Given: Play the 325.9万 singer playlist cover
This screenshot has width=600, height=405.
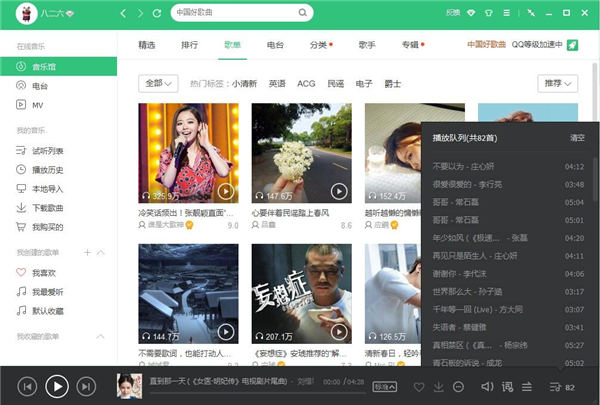Looking at the screenshot, I should click(x=226, y=191).
